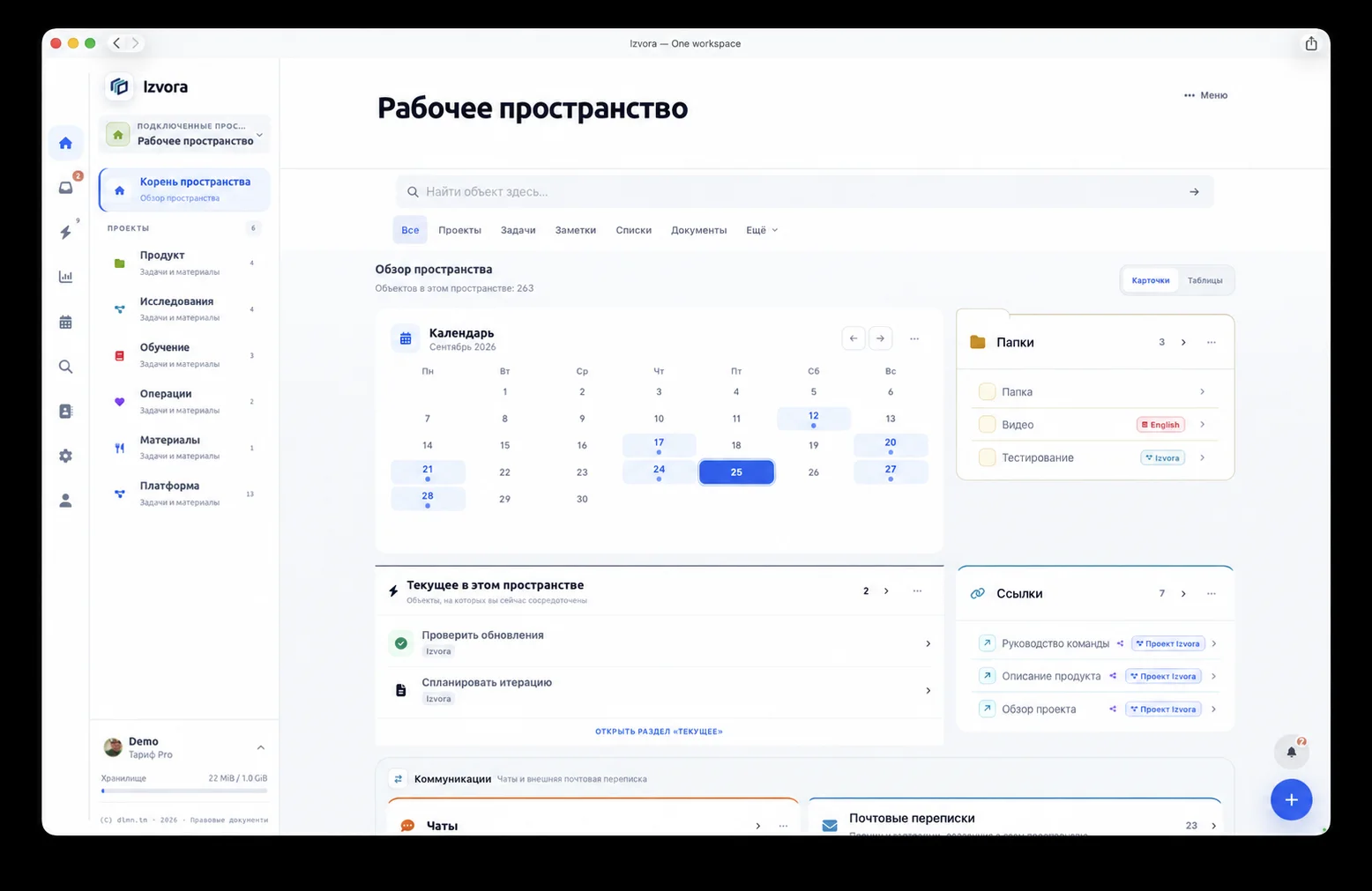Go to previous month in the calendar

click(x=854, y=338)
